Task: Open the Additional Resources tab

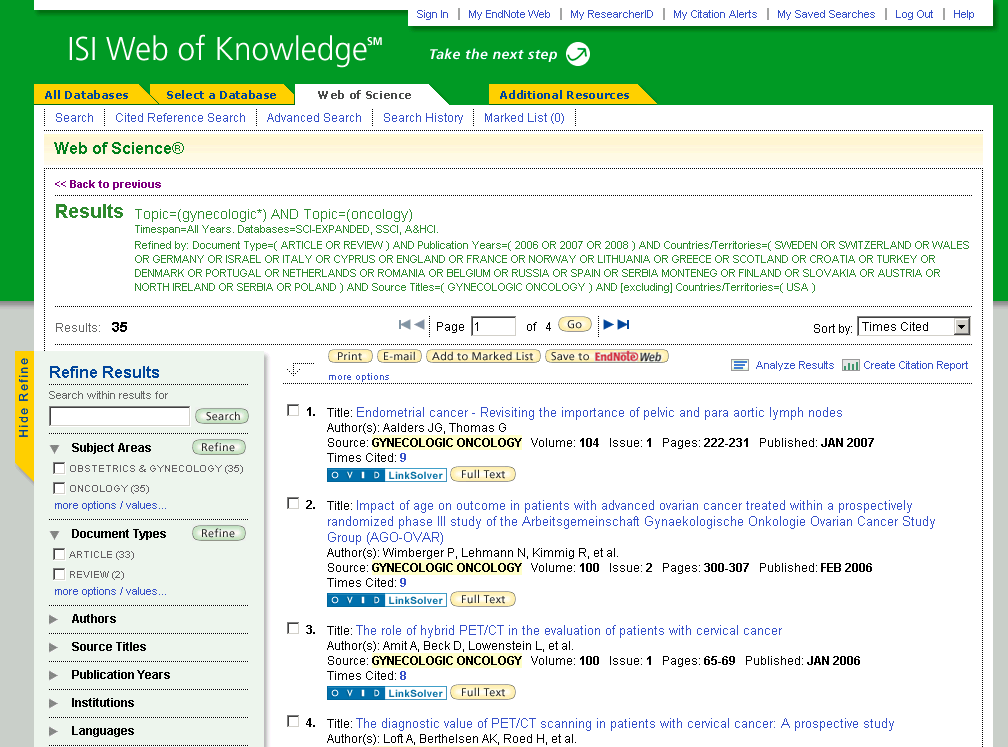Action: click(x=564, y=94)
